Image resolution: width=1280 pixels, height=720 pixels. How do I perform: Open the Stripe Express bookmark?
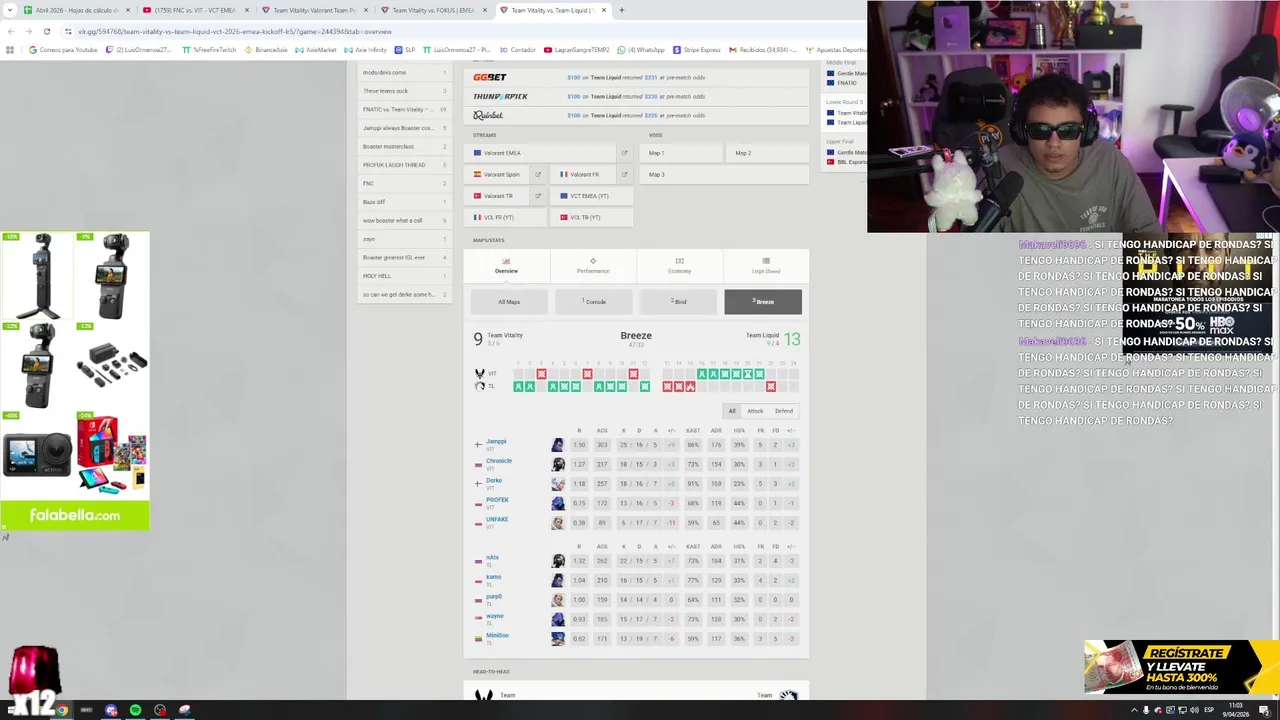696,50
